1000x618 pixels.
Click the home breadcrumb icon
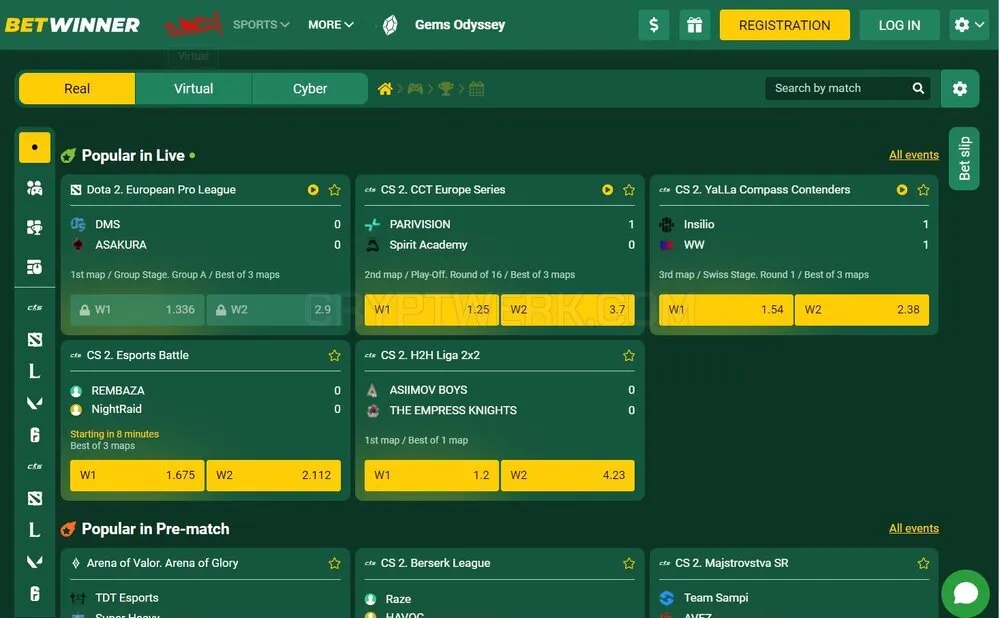pos(385,89)
